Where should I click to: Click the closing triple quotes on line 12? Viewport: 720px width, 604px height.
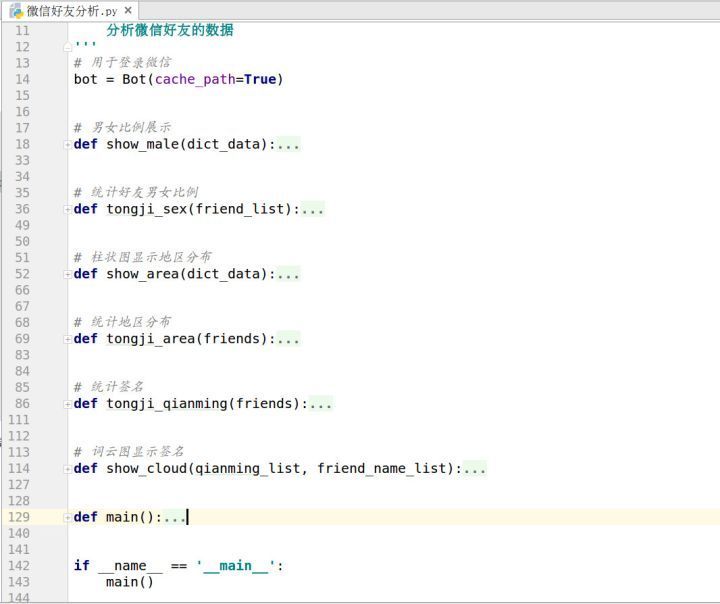click(x=85, y=44)
